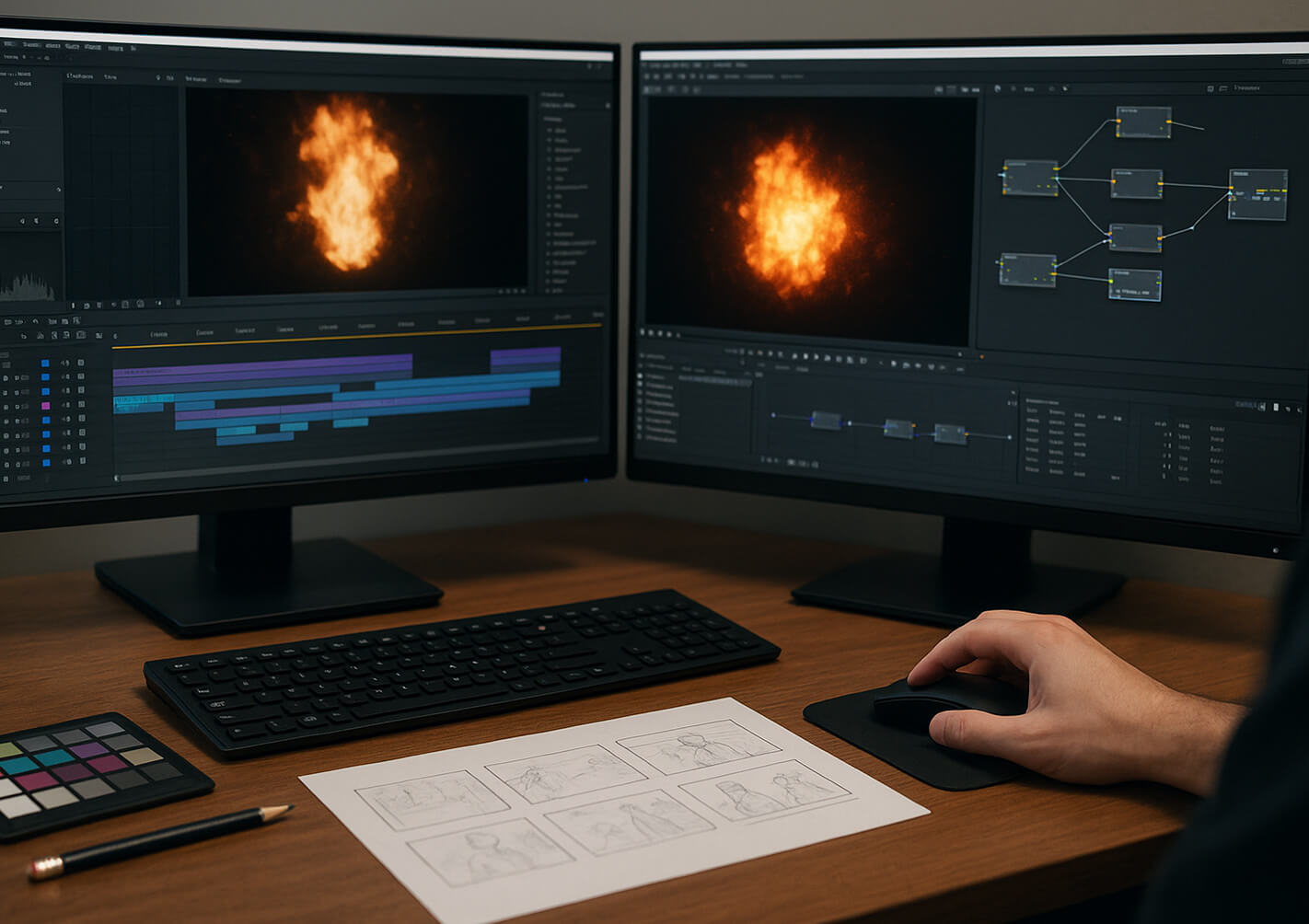Select the topmost node in the node graph

pyautogui.click(x=1143, y=122)
